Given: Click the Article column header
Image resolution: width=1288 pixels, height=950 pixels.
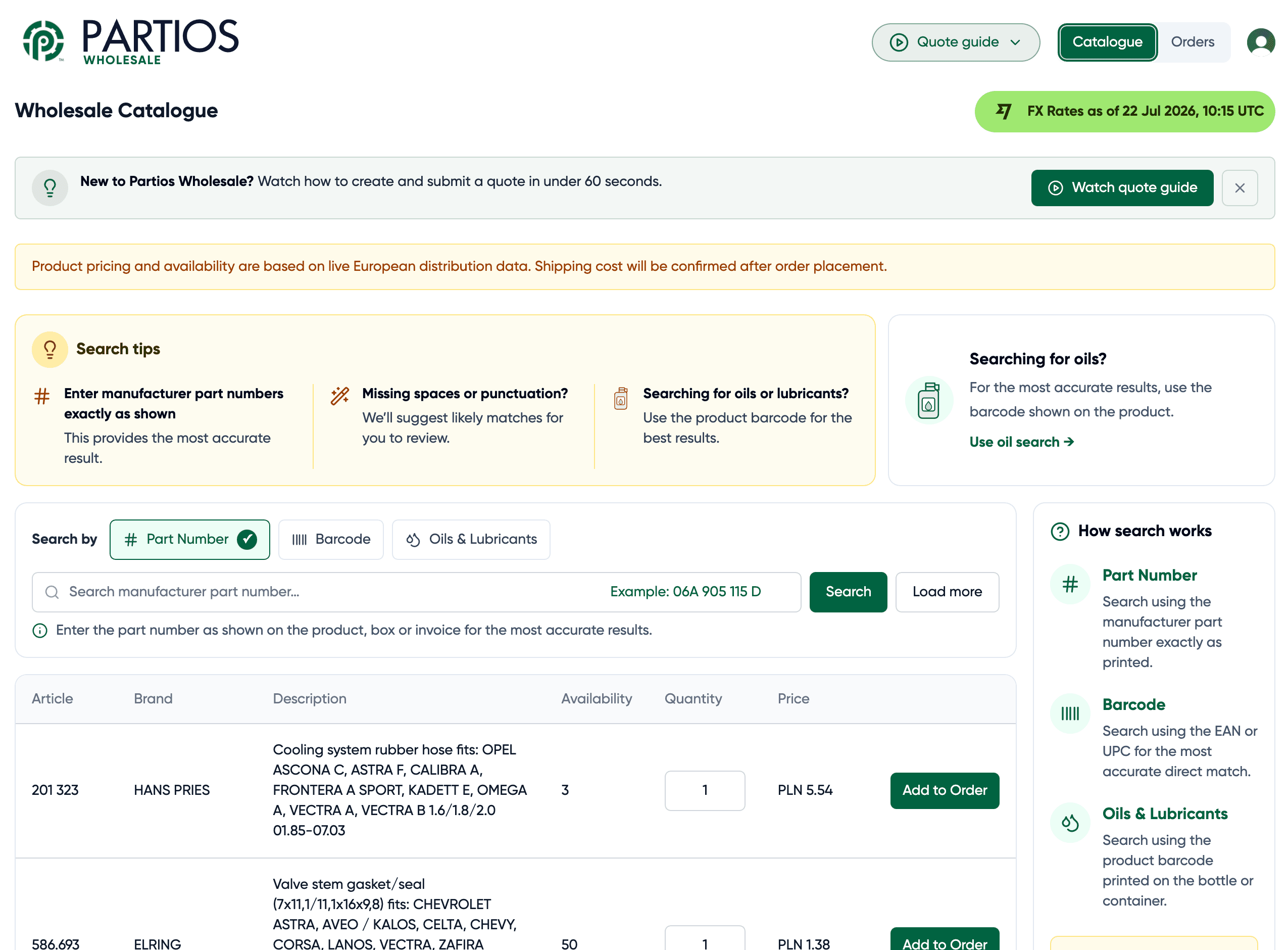Looking at the screenshot, I should pyautogui.click(x=53, y=698).
